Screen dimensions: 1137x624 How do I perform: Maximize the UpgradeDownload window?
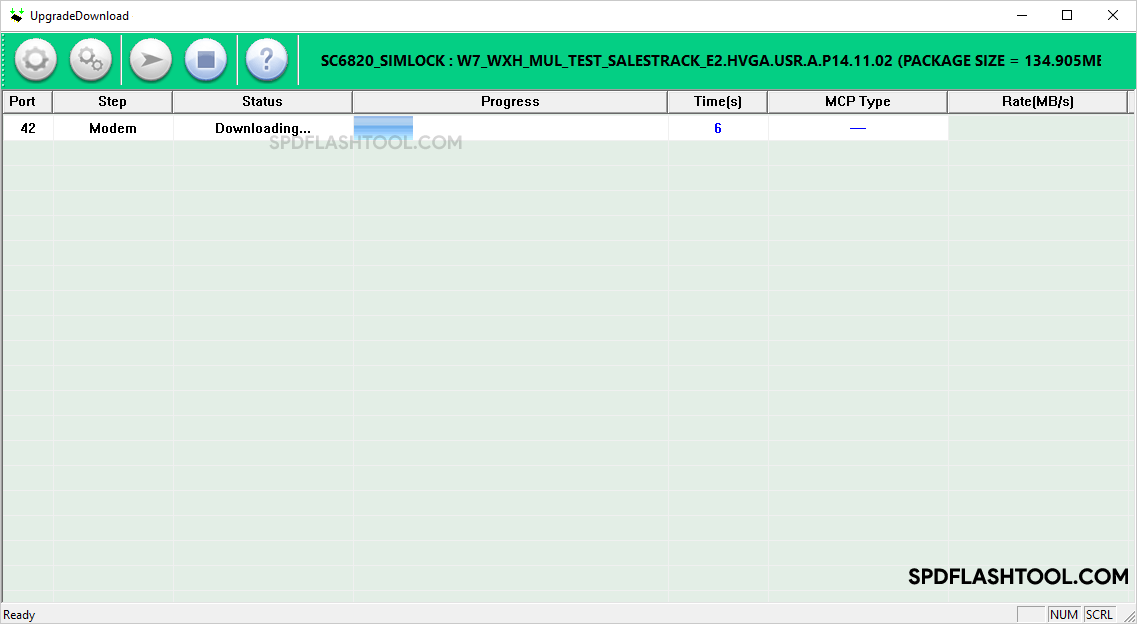tap(1067, 15)
